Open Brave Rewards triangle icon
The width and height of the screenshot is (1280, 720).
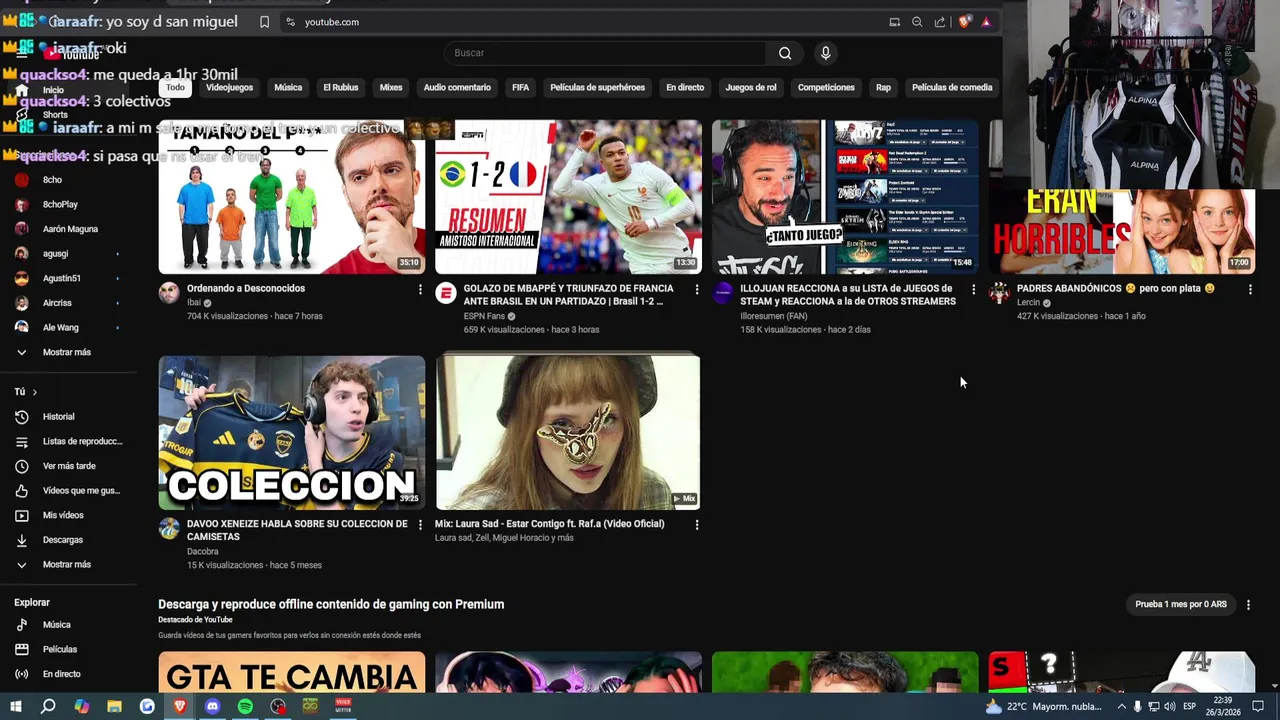986,22
